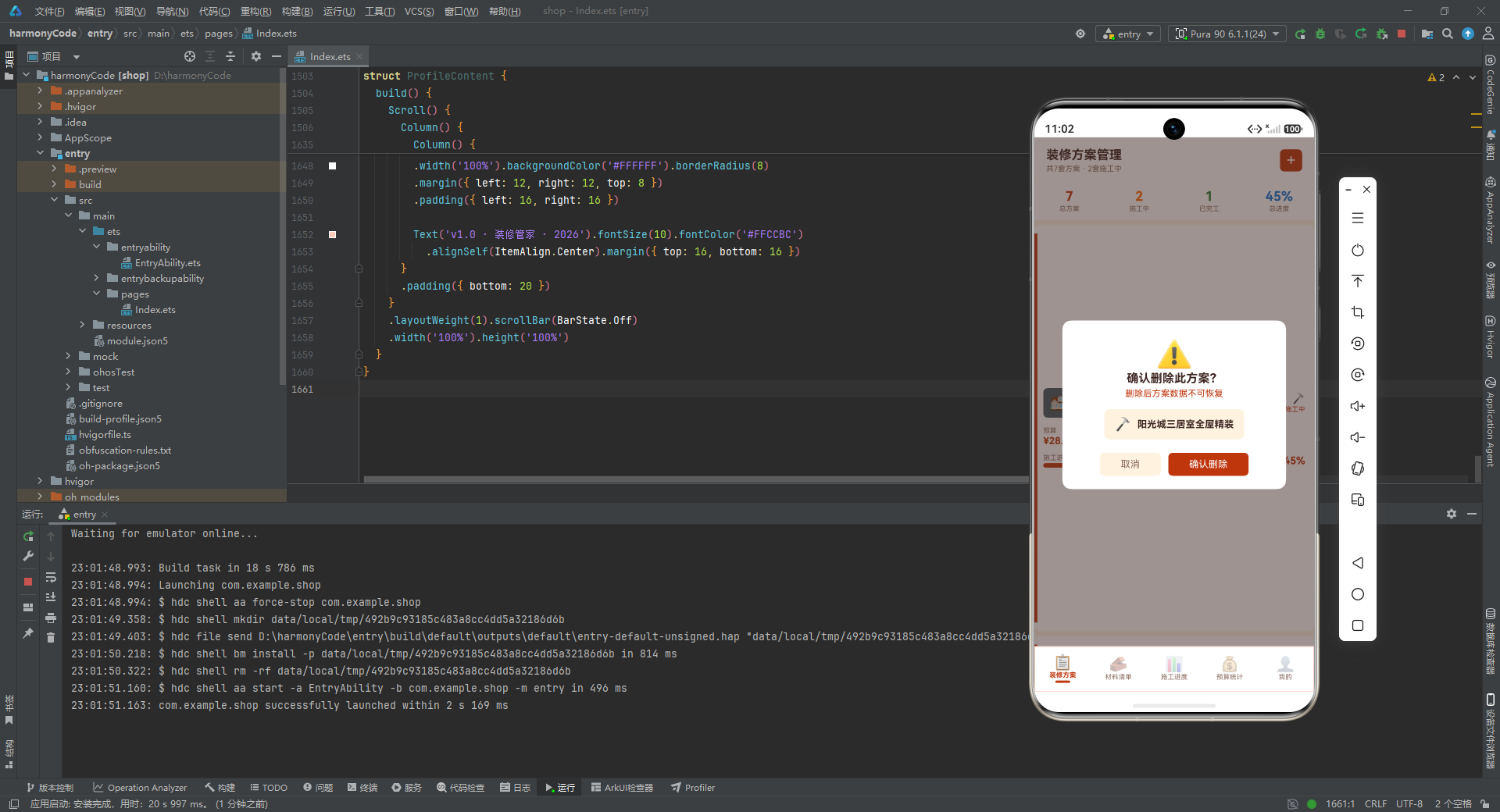Collapse the pages folder
1500x812 pixels.
pos(96,294)
